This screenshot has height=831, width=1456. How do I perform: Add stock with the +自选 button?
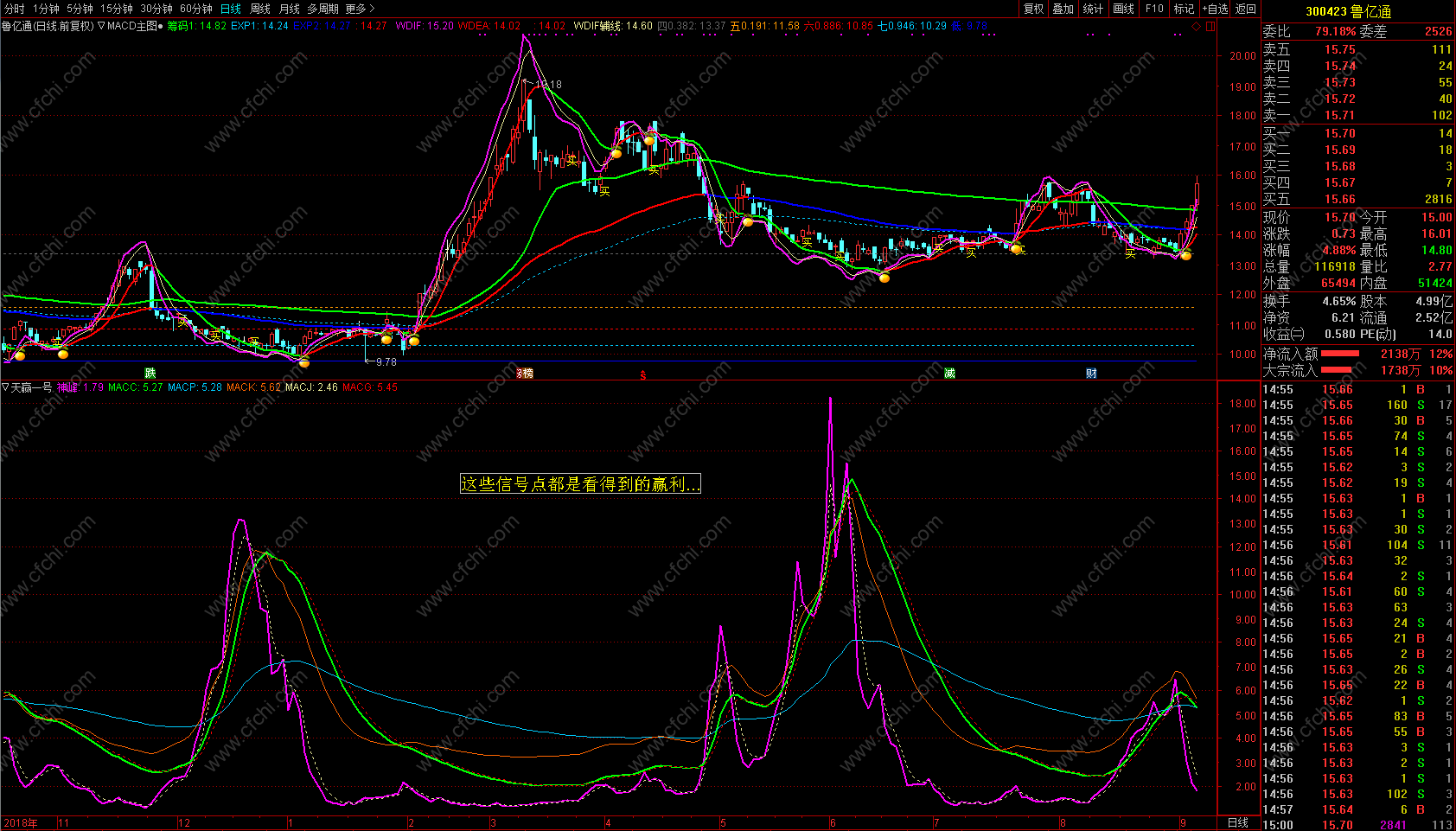1215,9
